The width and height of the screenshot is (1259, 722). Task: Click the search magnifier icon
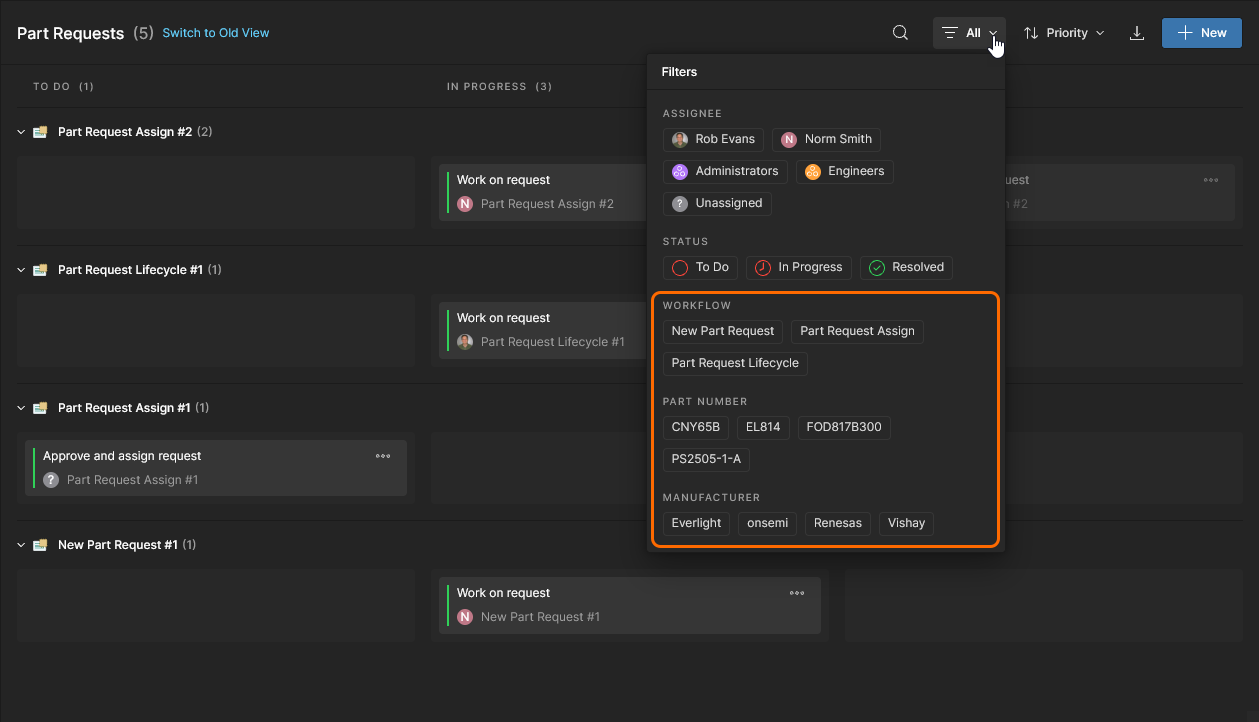point(900,33)
